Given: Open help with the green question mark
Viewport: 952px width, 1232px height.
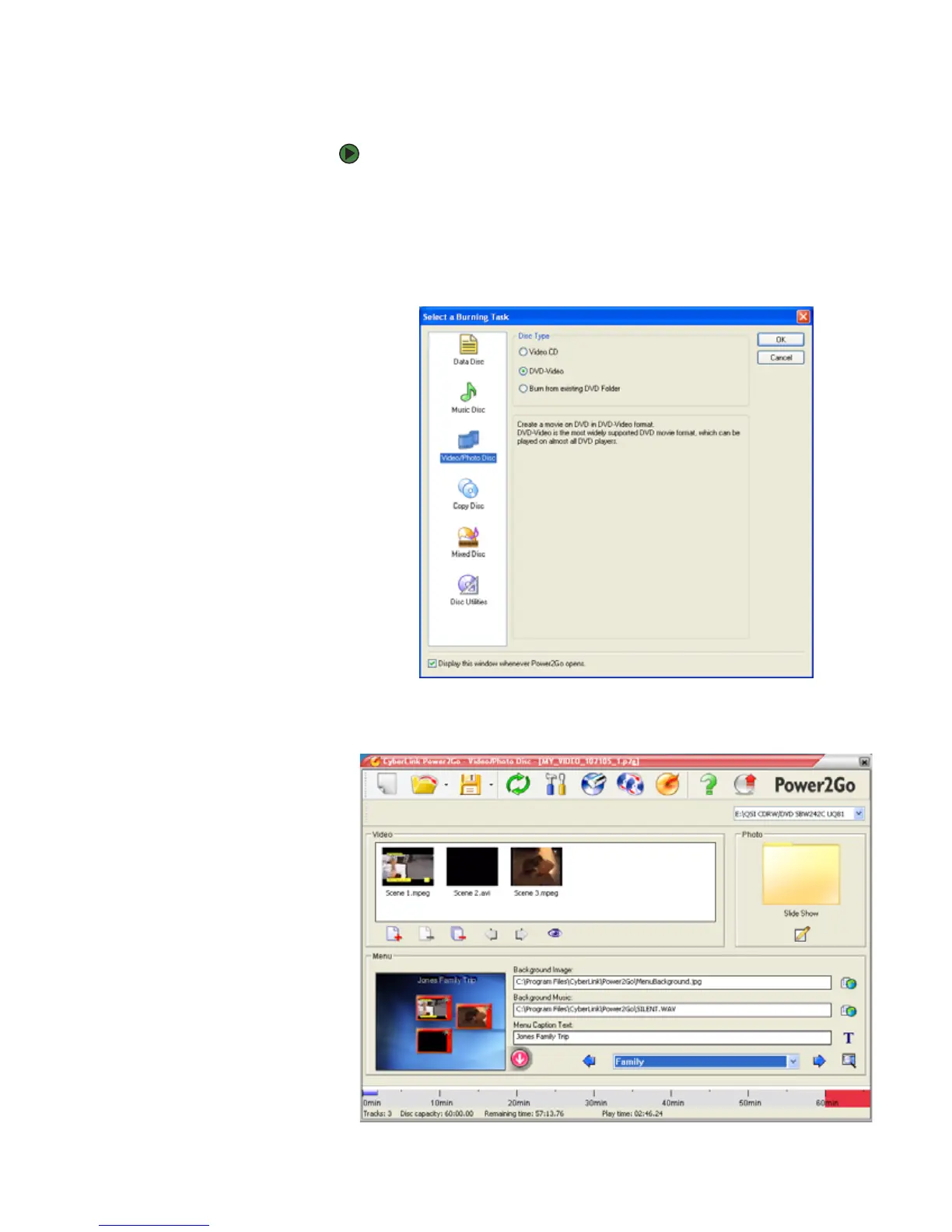Looking at the screenshot, I should tap(709, 784).
